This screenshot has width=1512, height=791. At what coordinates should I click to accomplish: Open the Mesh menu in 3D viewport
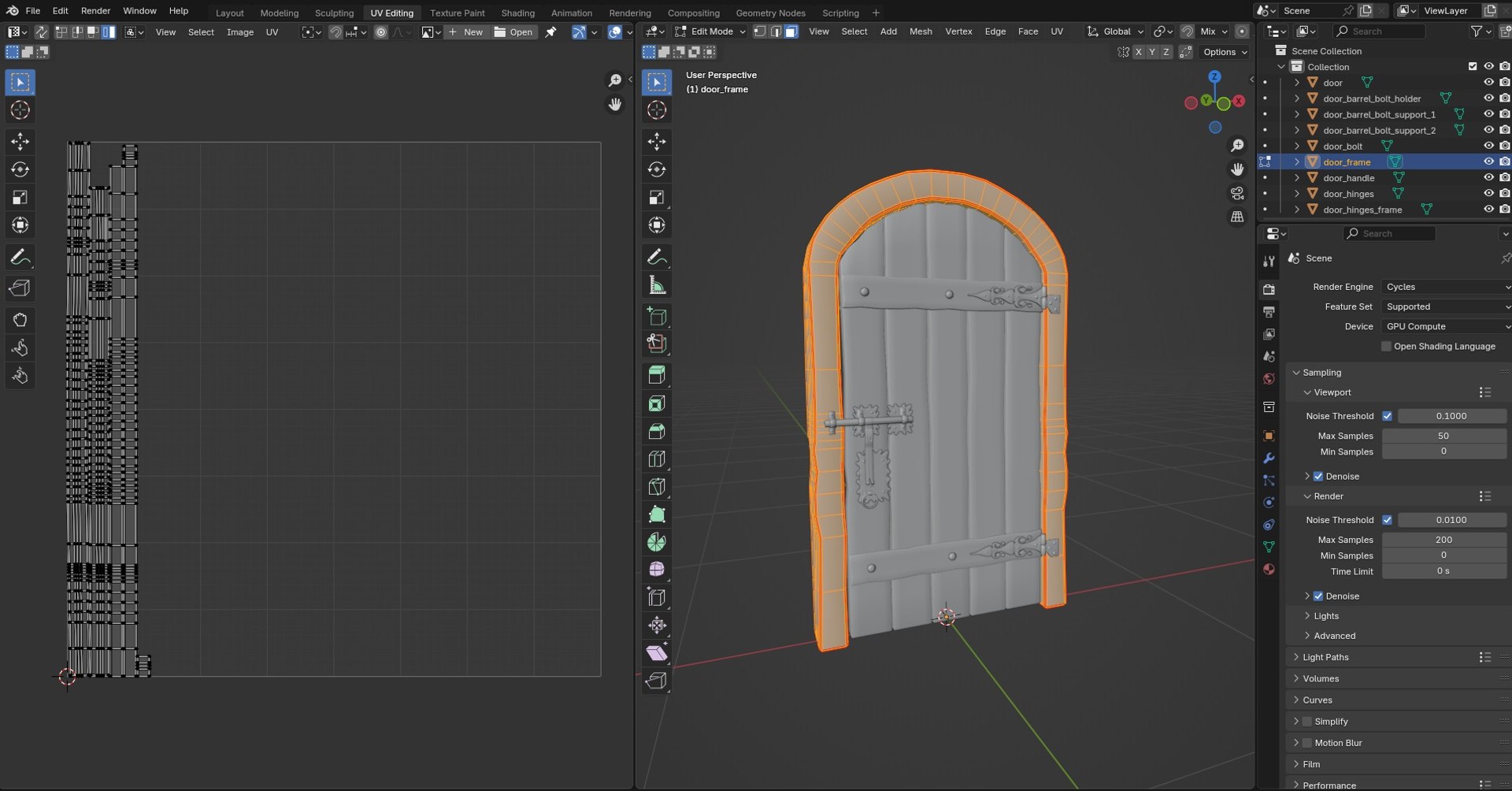point(921,32)
